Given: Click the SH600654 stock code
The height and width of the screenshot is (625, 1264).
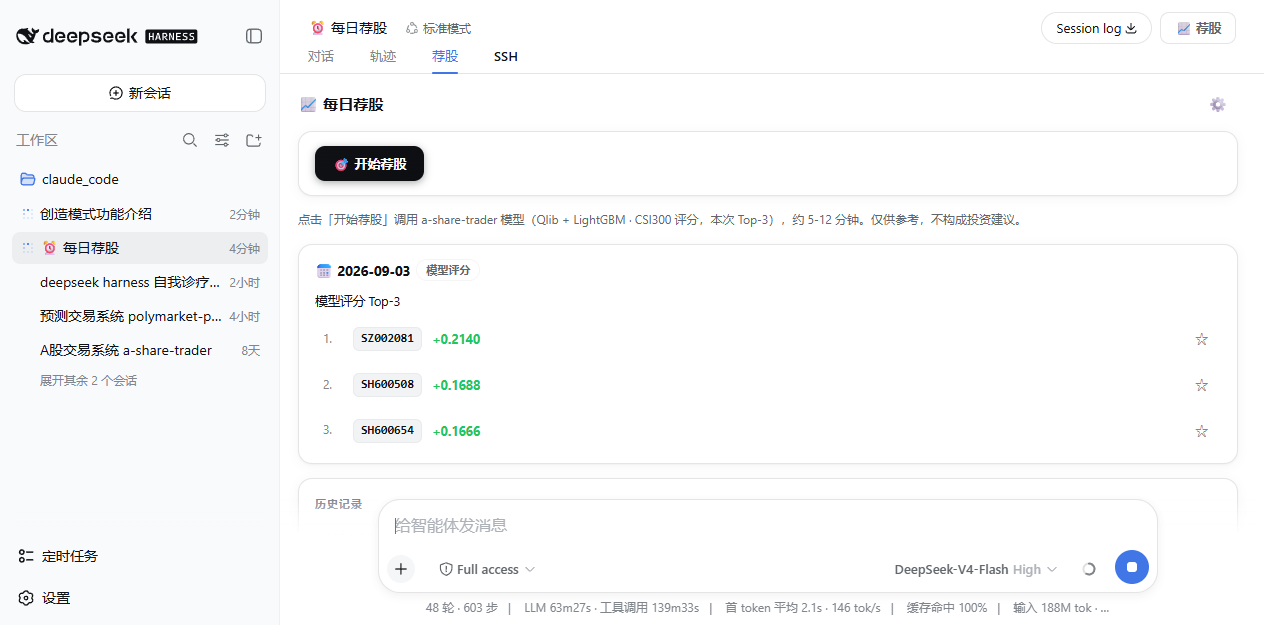Looking at the screenshot, I should point(387,431).
